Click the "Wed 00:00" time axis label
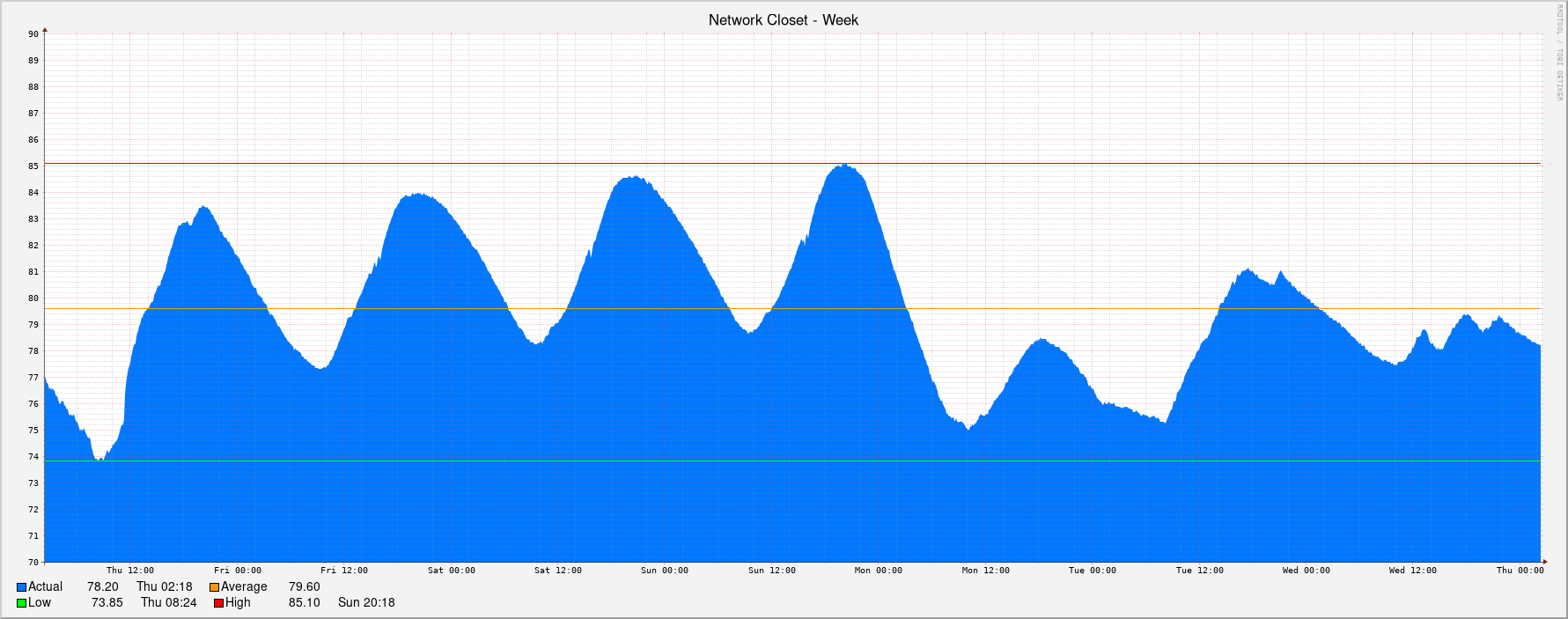1568x619 pixels. coord(1306,571)
